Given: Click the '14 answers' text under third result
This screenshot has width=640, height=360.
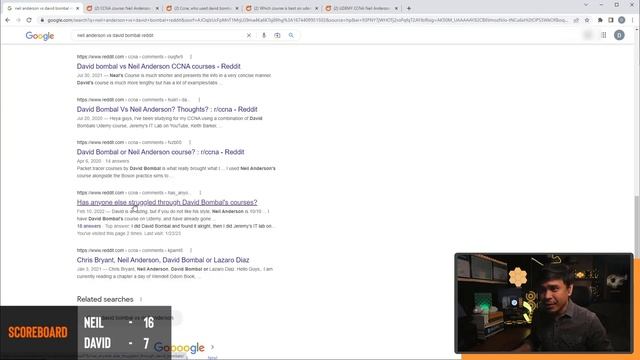Looking at the screenshot, I should [117, 161].
